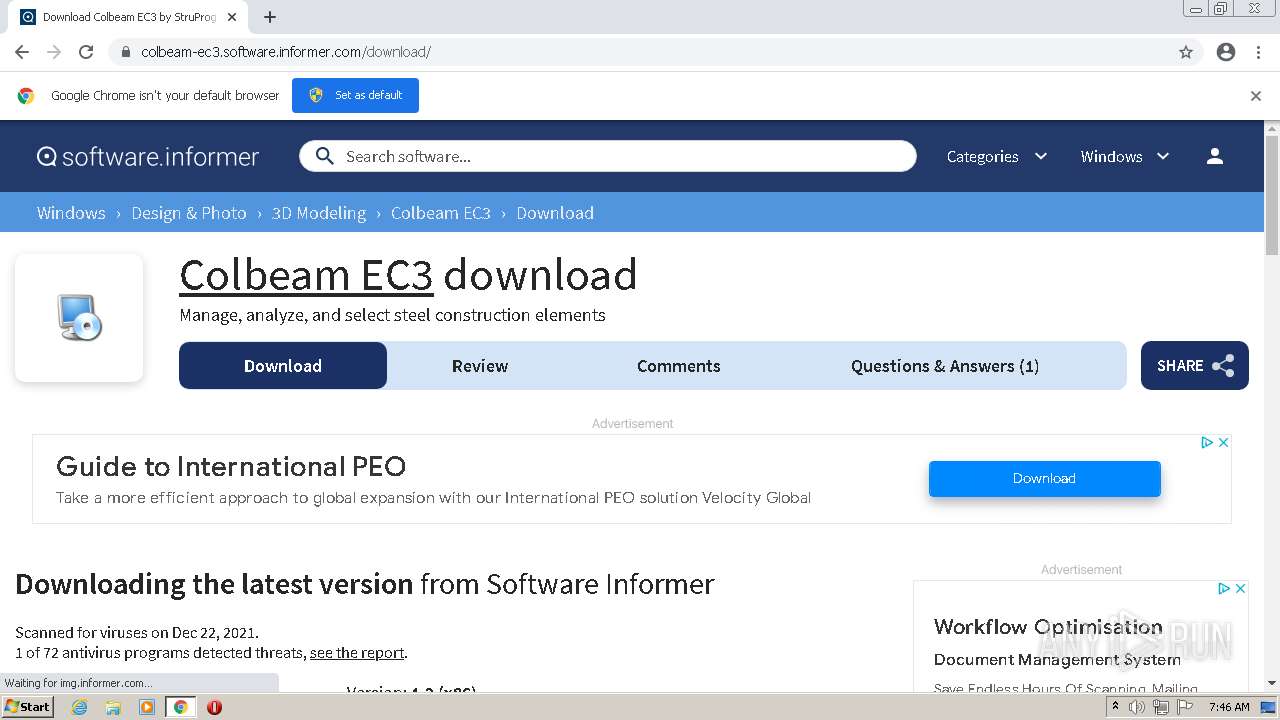Close the Workflow Optimisation ad
Screen dimensions: 1280x720
pyautogui.click(x=1240, y=588)
